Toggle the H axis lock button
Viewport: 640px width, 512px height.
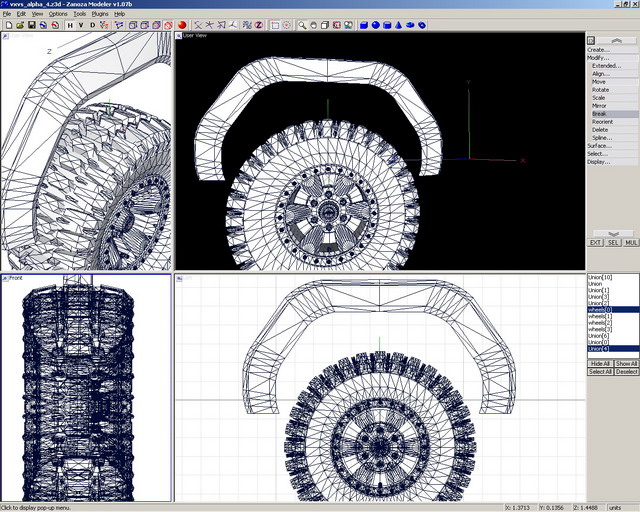click(x=70, y=25)
